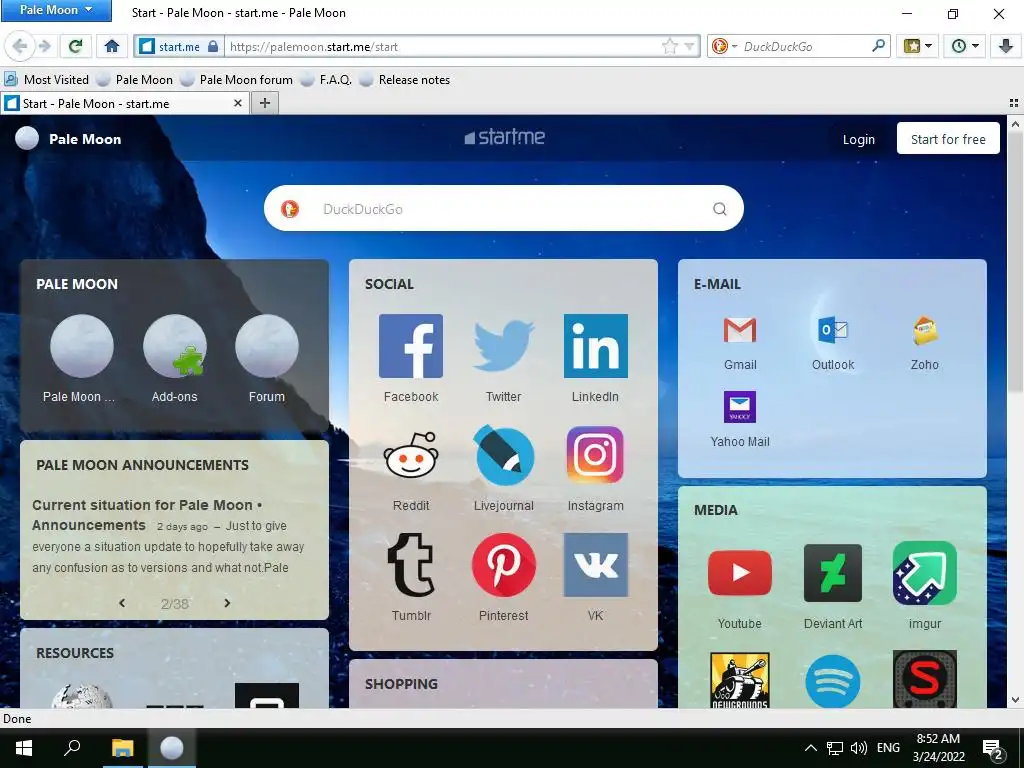Click the magnifier in the browser search box
This screenshot has height=768, width=1024.
coord(879,46)
